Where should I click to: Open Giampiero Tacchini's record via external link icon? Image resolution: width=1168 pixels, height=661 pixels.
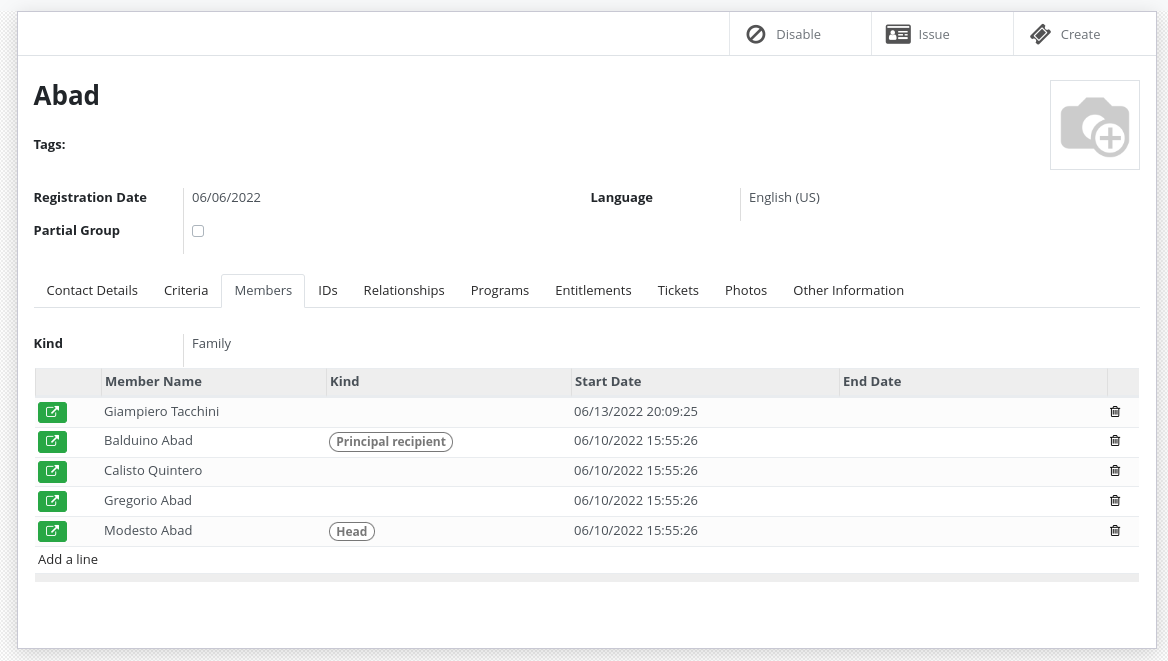[52, 411]
